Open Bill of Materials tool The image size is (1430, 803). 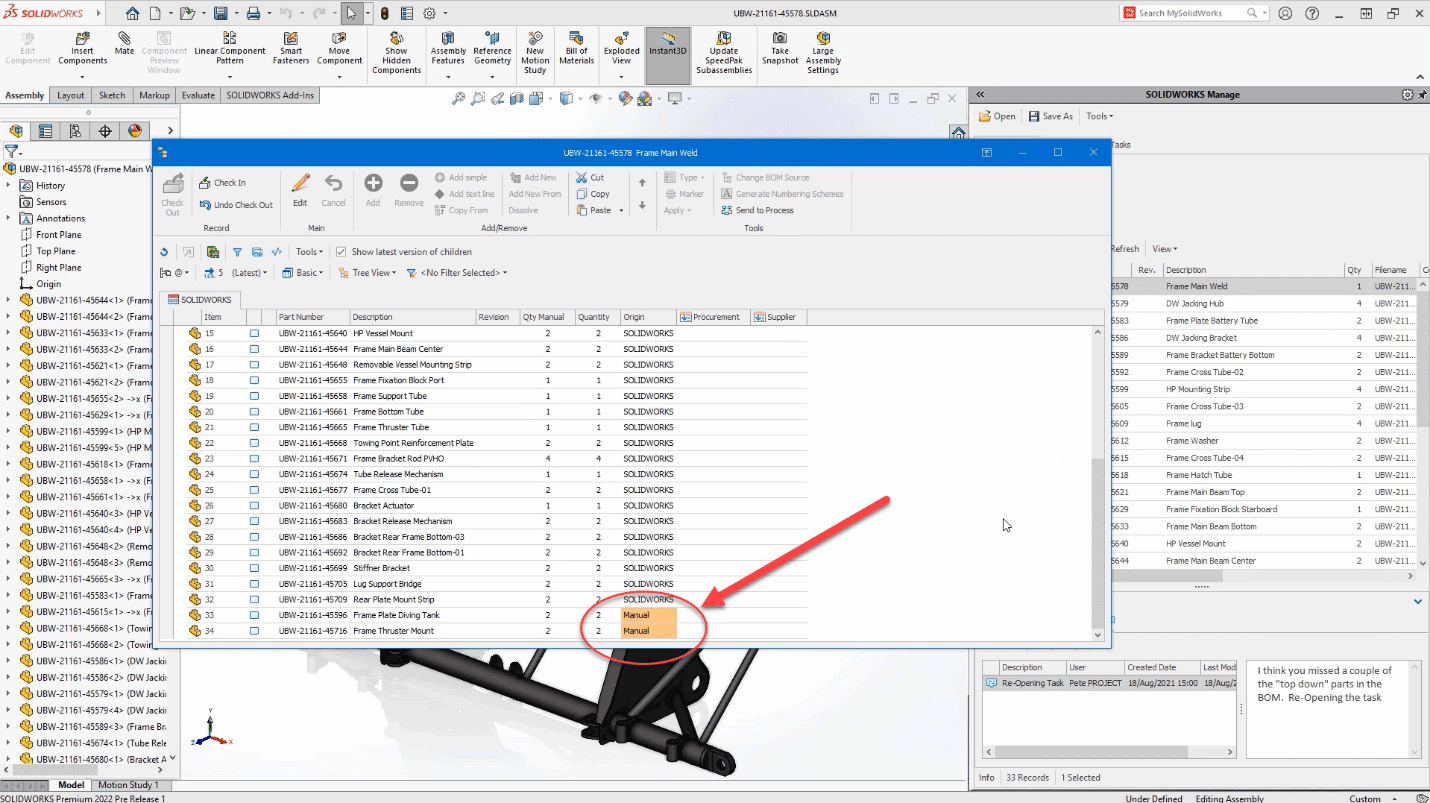tap(577, 49)
